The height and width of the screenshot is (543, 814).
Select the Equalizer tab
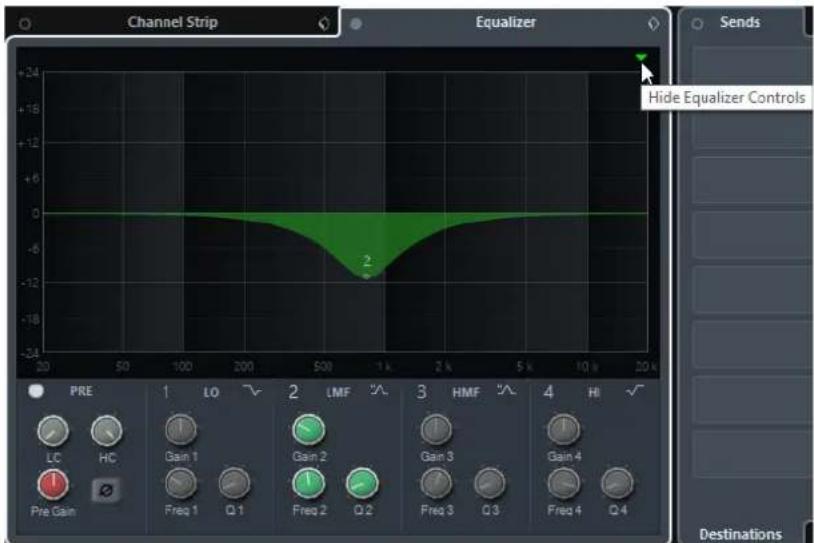[x=505, y=22]
